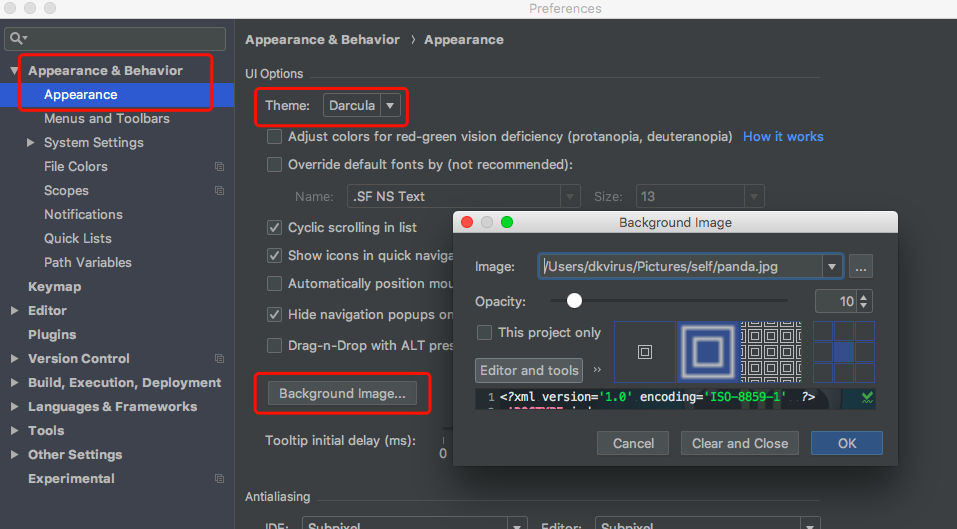957x529 pixels.
Task: Click Clear and Close button
Action: [x=740, y=444]
